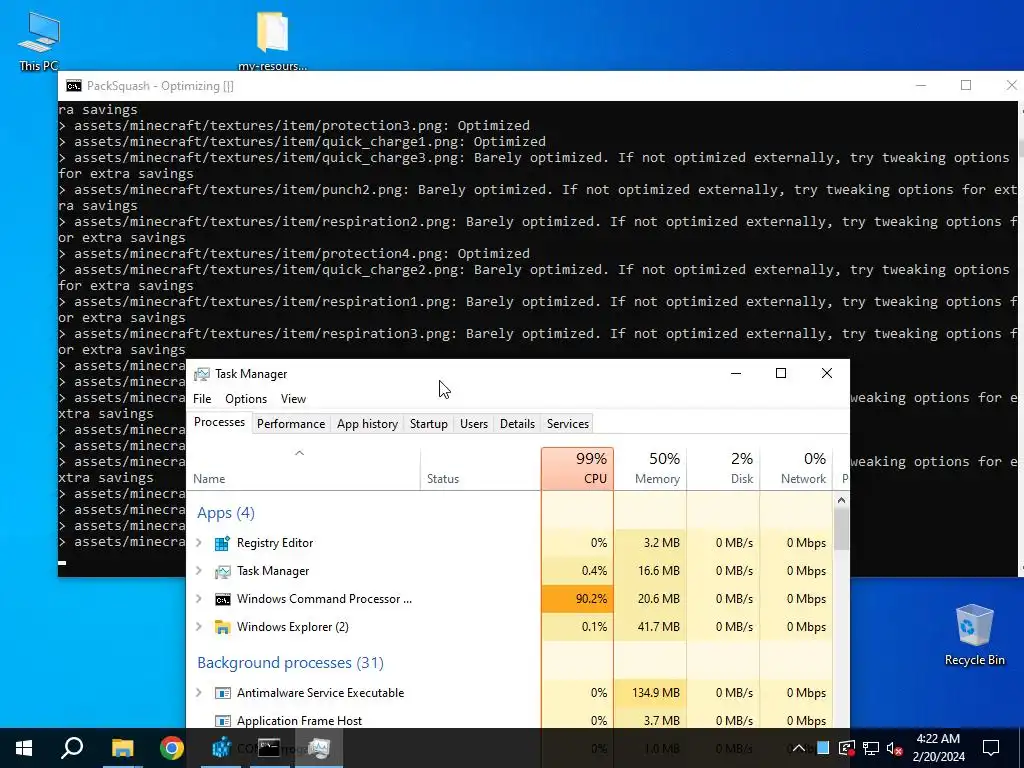Click the Task Manager title bar icon
The height and width of the screenshot is (768, 1024).
click(x=202, y=374)
